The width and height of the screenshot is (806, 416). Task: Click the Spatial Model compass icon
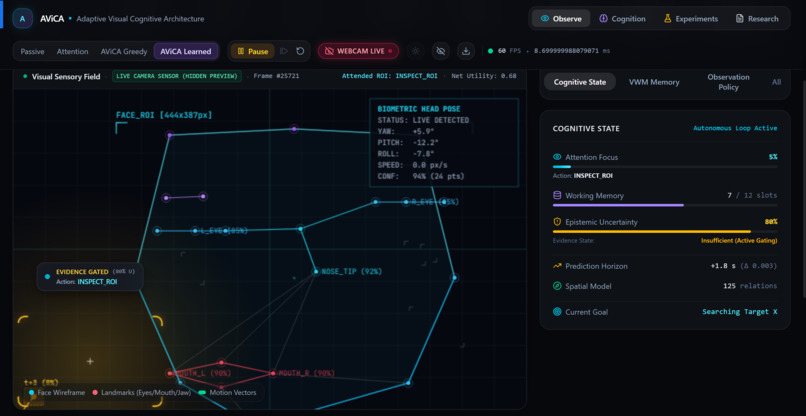(557, 286)
